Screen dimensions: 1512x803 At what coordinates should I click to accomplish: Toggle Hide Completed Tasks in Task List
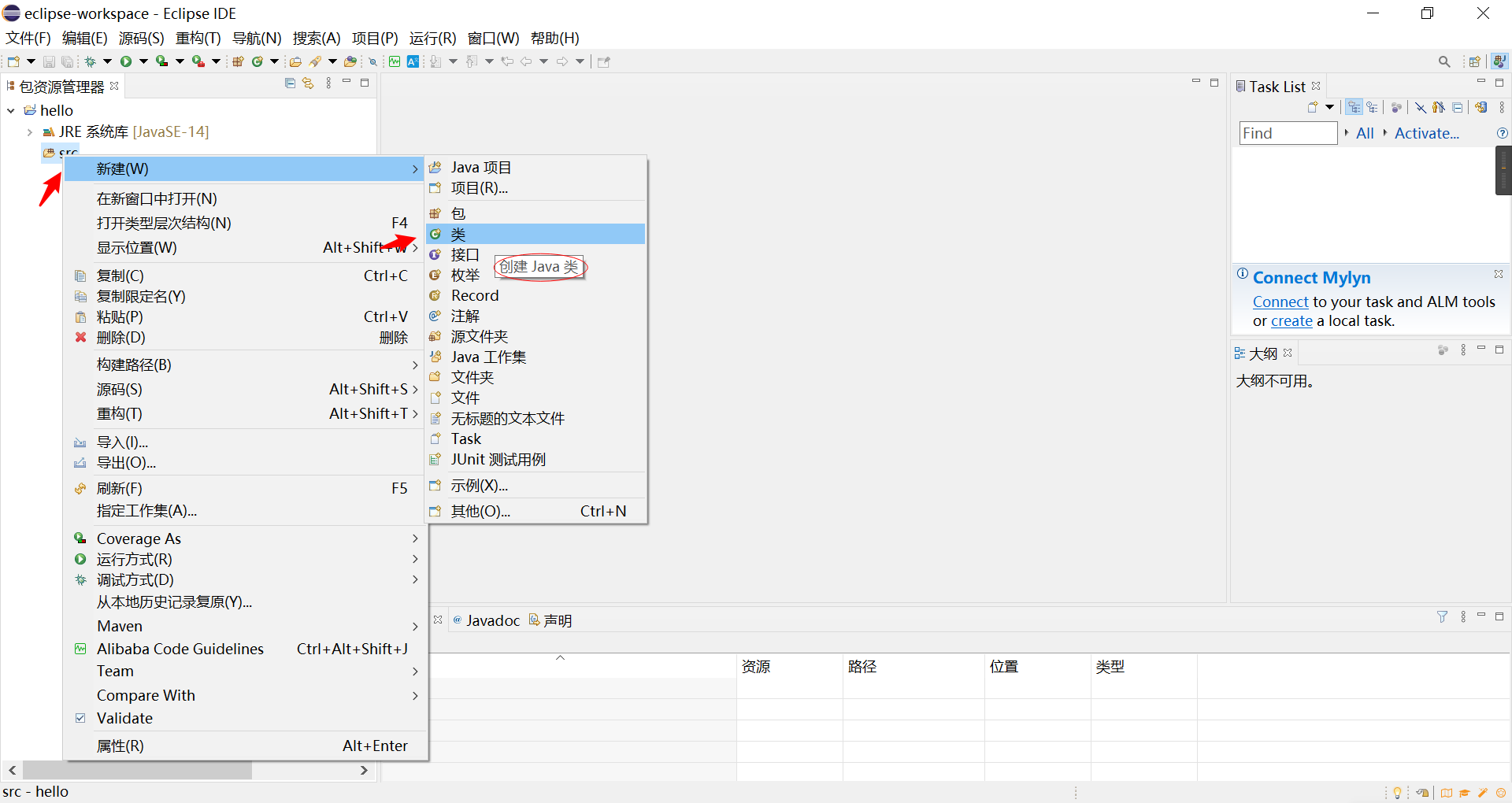click(x=1421, y=108)
